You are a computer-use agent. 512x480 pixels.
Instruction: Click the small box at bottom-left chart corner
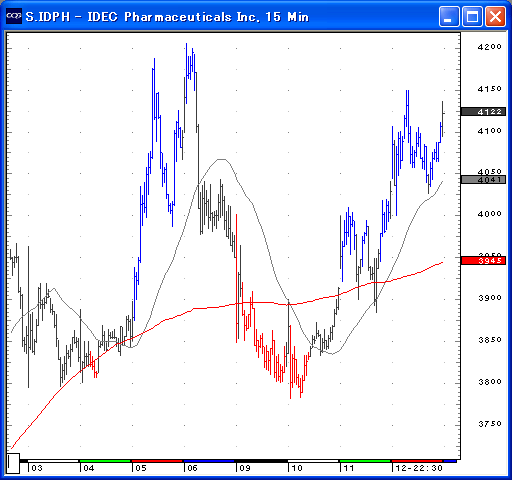(13, 463)
